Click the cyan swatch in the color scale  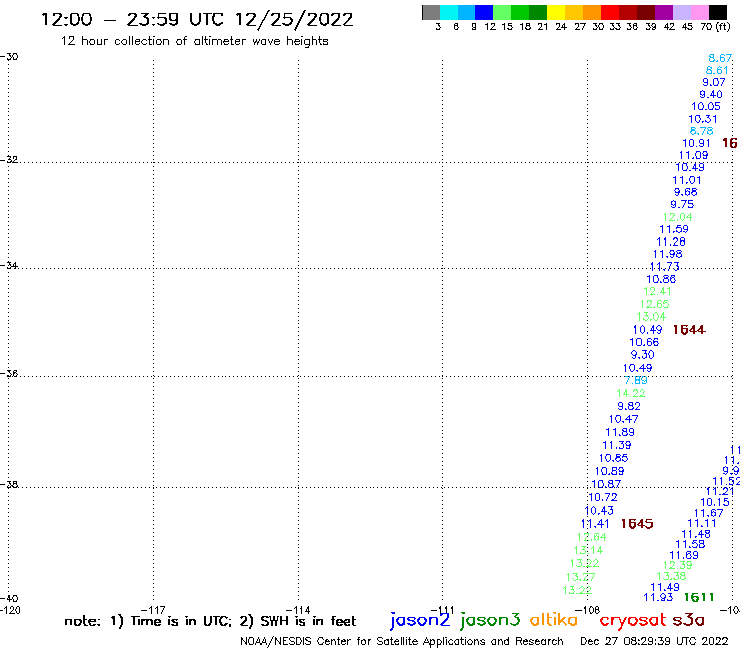point(449,12)
